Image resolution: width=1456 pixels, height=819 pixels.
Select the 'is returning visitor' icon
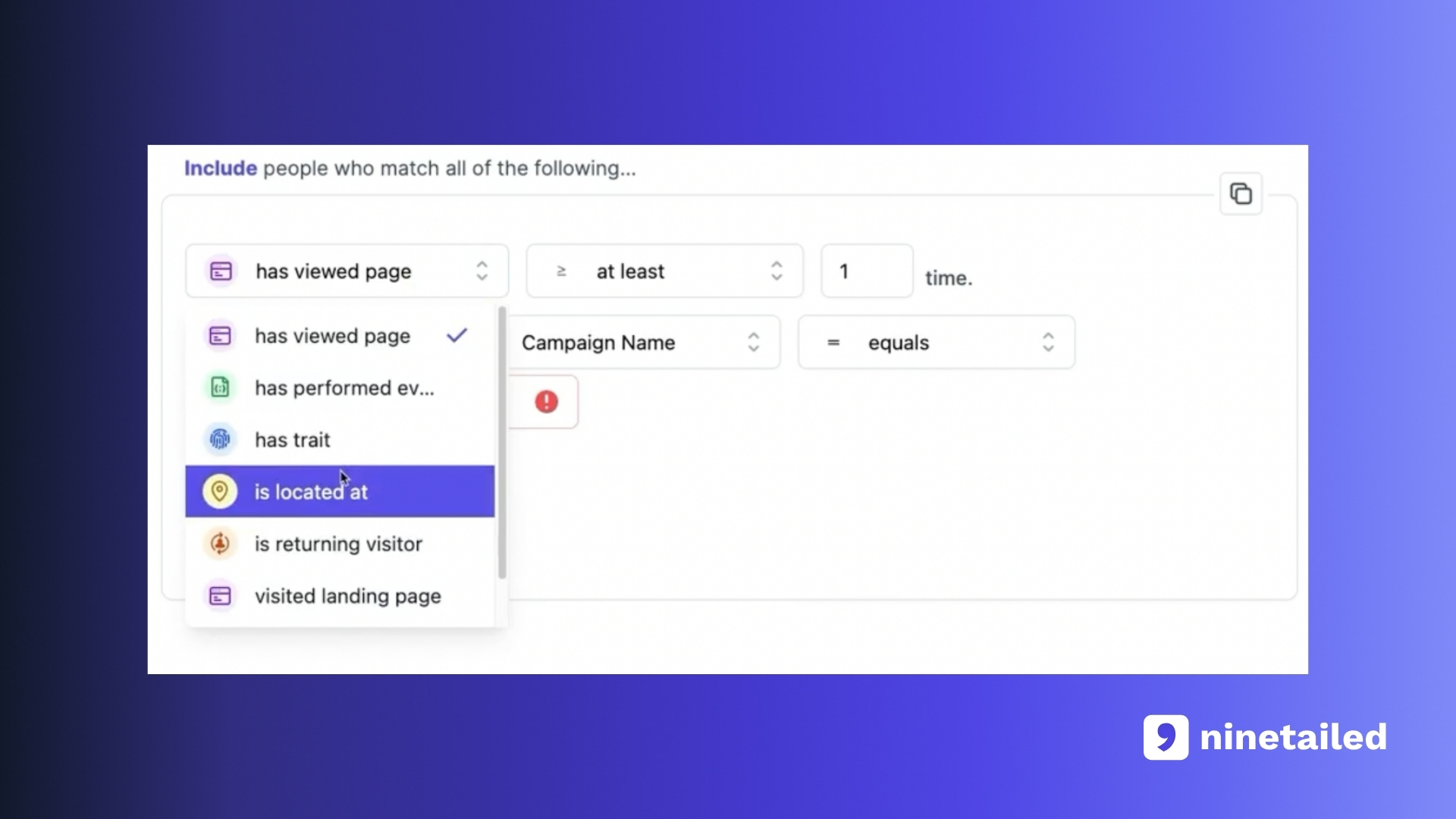[x=219, y=543]
